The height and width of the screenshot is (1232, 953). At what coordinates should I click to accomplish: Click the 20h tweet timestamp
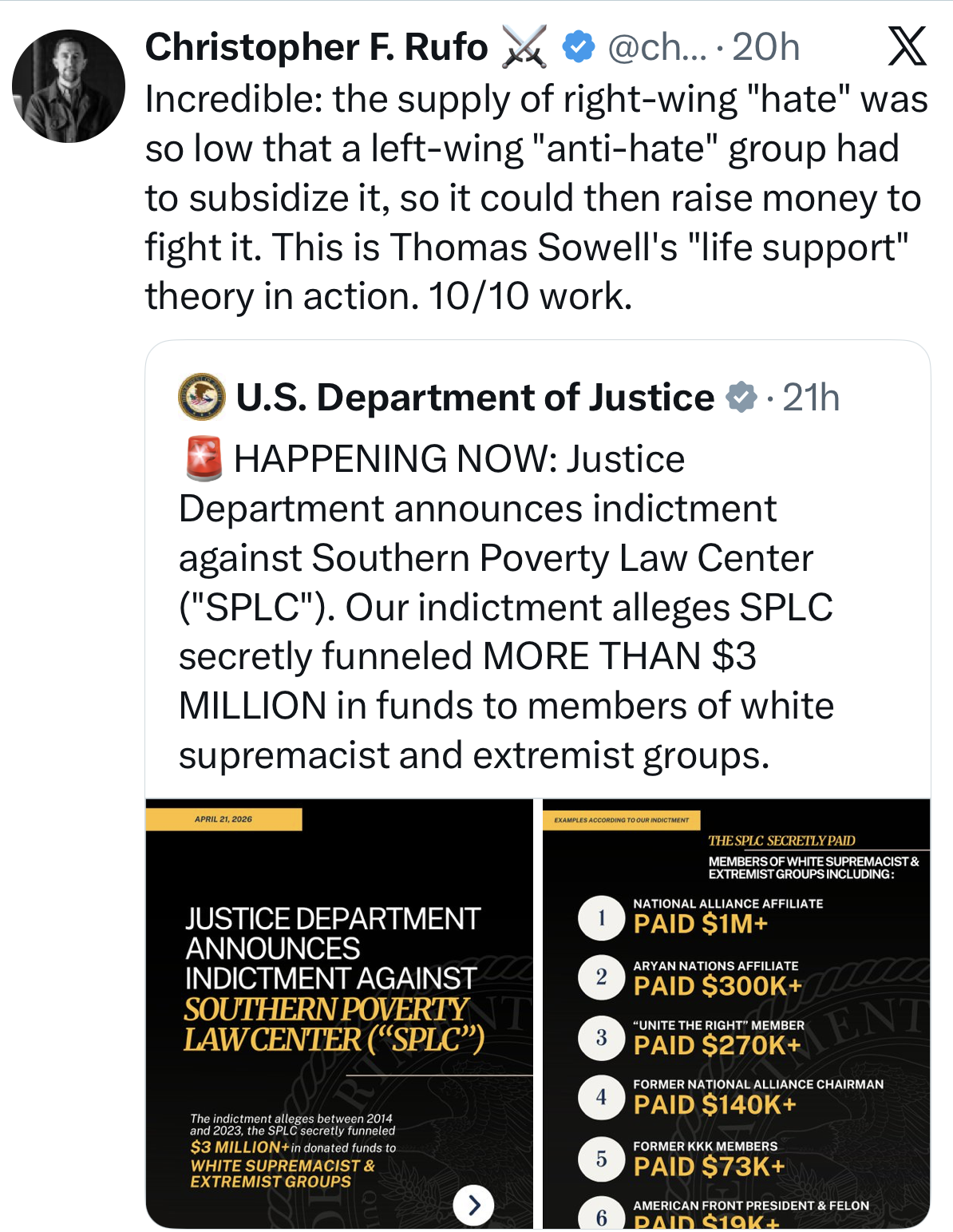point(765,46)
